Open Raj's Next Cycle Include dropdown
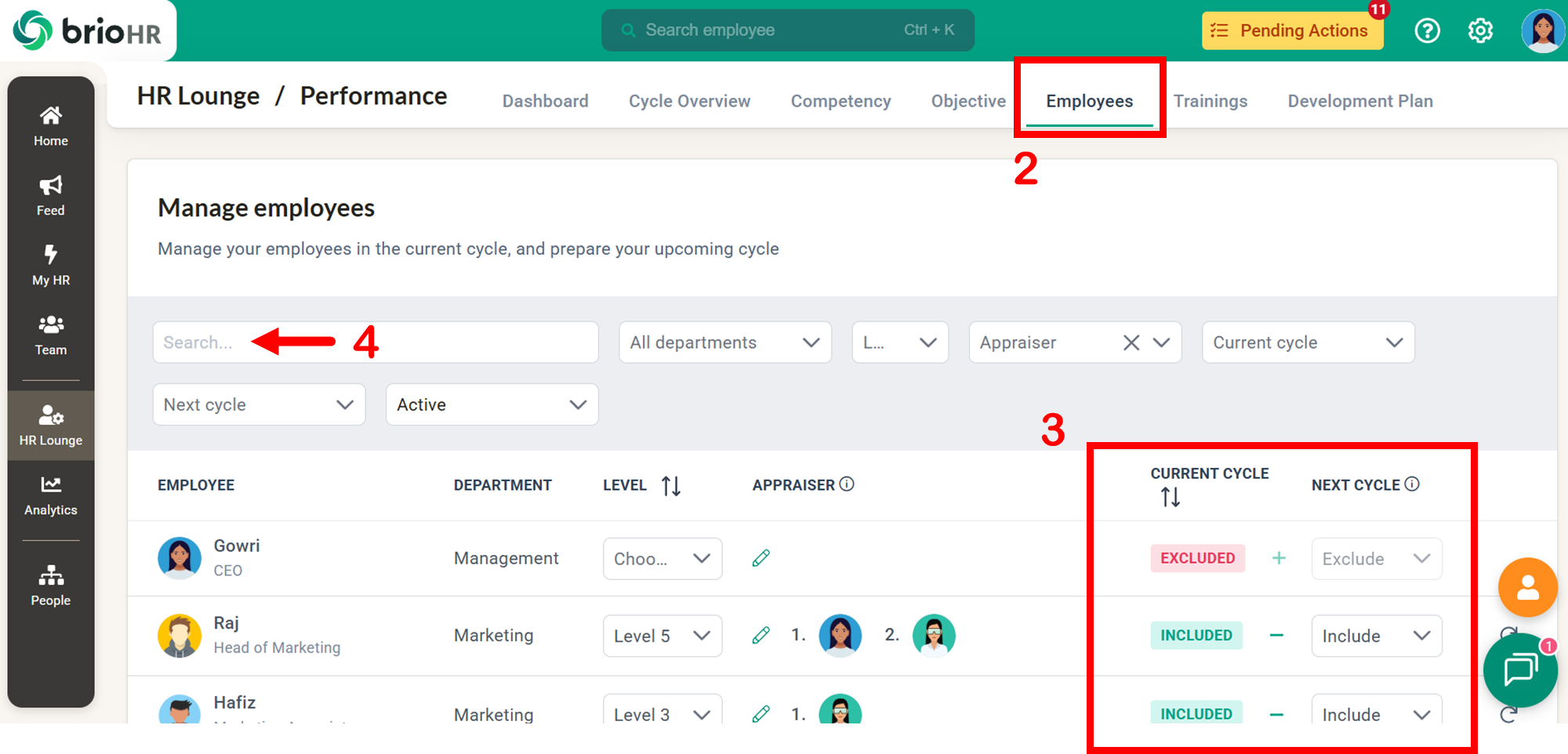The image size is (1568, 754). point(1376,636)
